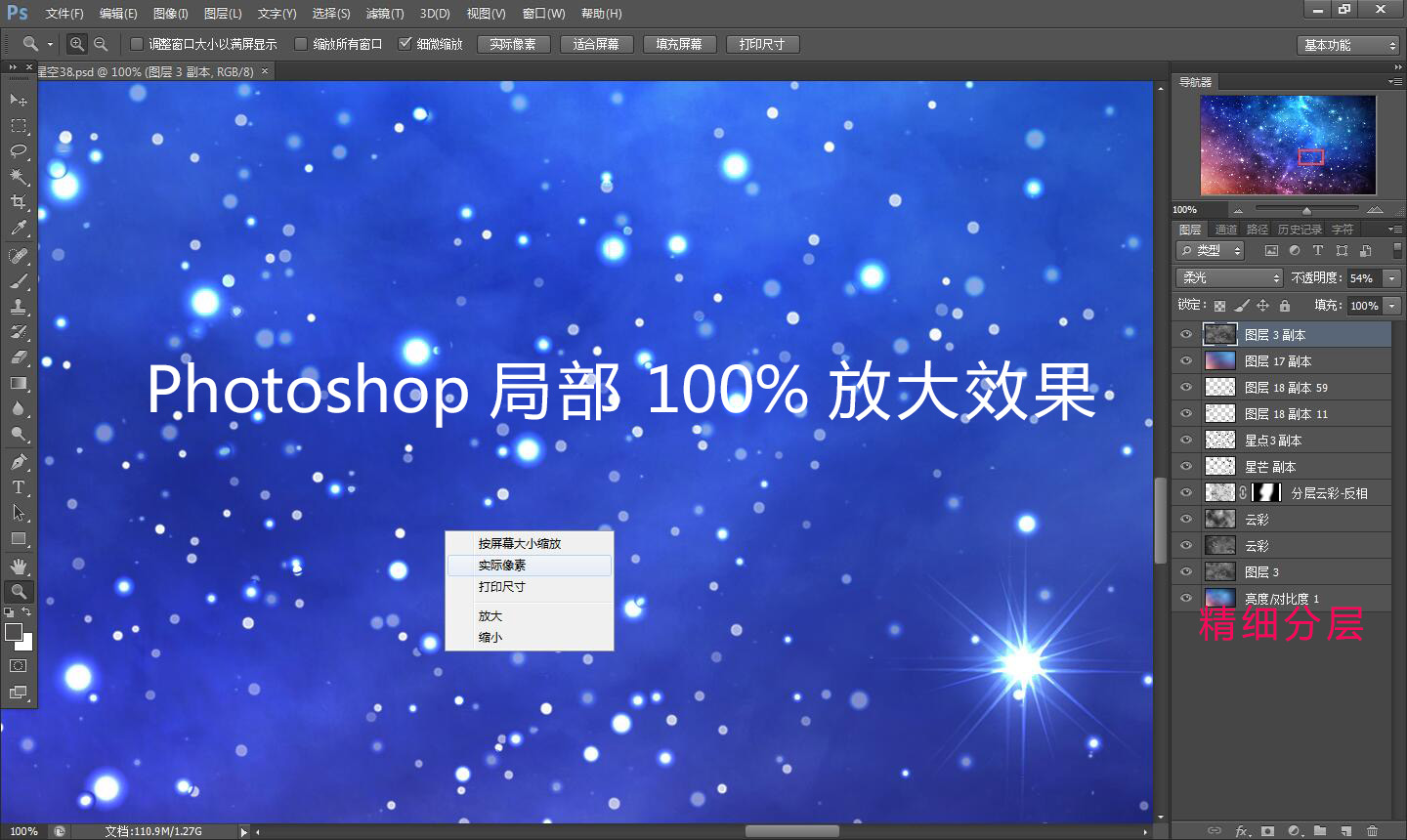The width and height of the screenshot is (1407, 840).
Task: Open the fill value dropdown arrow
Action: pos(1392,306)
